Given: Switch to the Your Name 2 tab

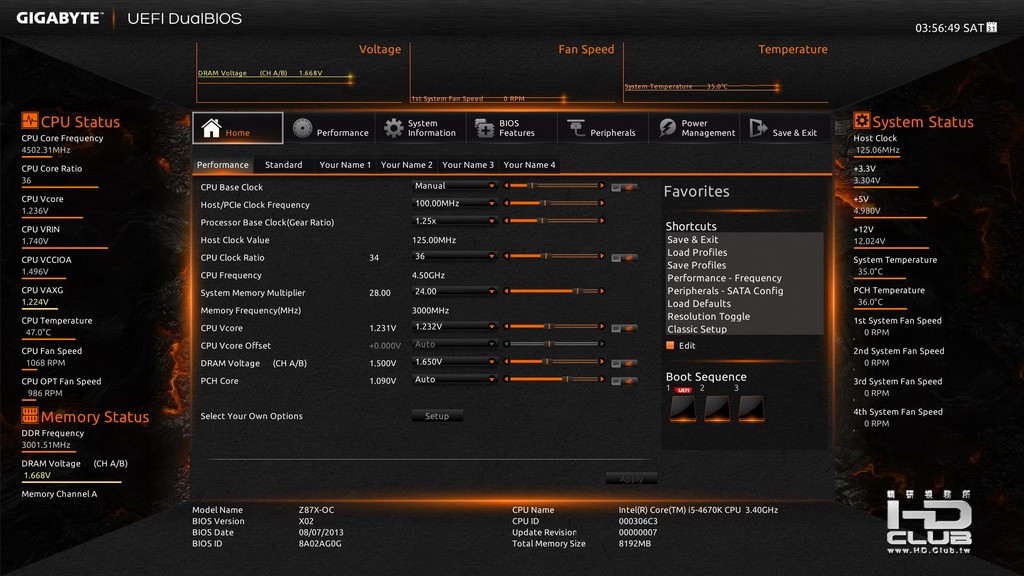Looking at the screenshot, I should 406,165.
